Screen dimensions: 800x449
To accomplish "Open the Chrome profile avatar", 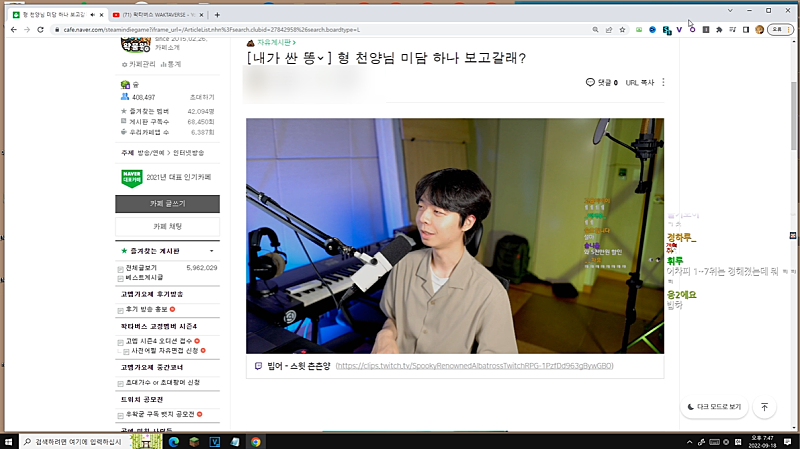I will click(x=759, y=30).
